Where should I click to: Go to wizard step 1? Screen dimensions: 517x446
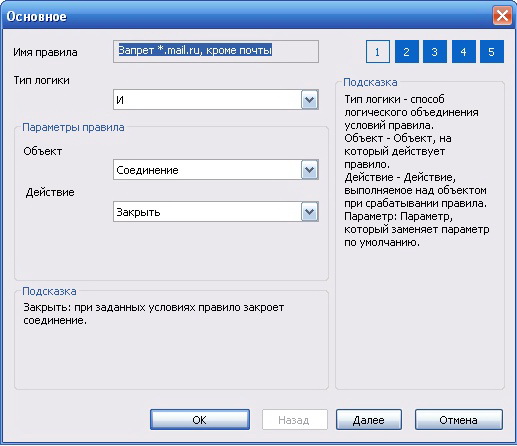coord(378,52)
